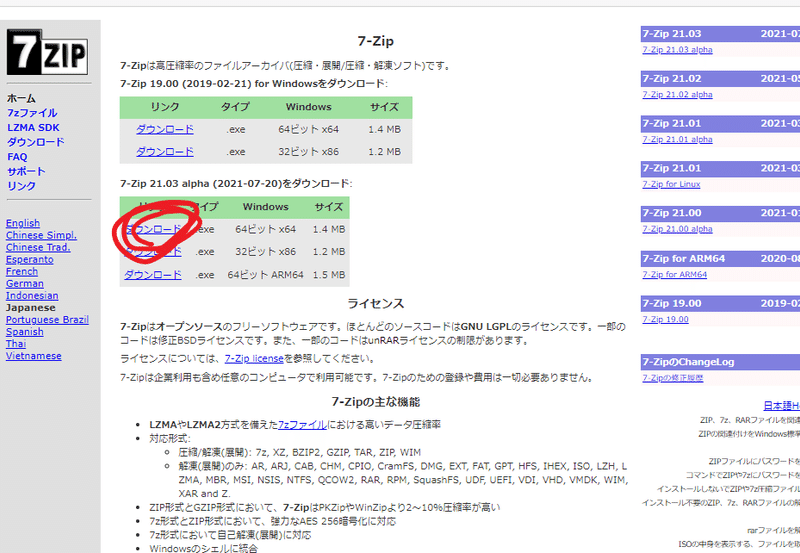Open the 7-Zip 19.00 news link

[x=665, y=319]
